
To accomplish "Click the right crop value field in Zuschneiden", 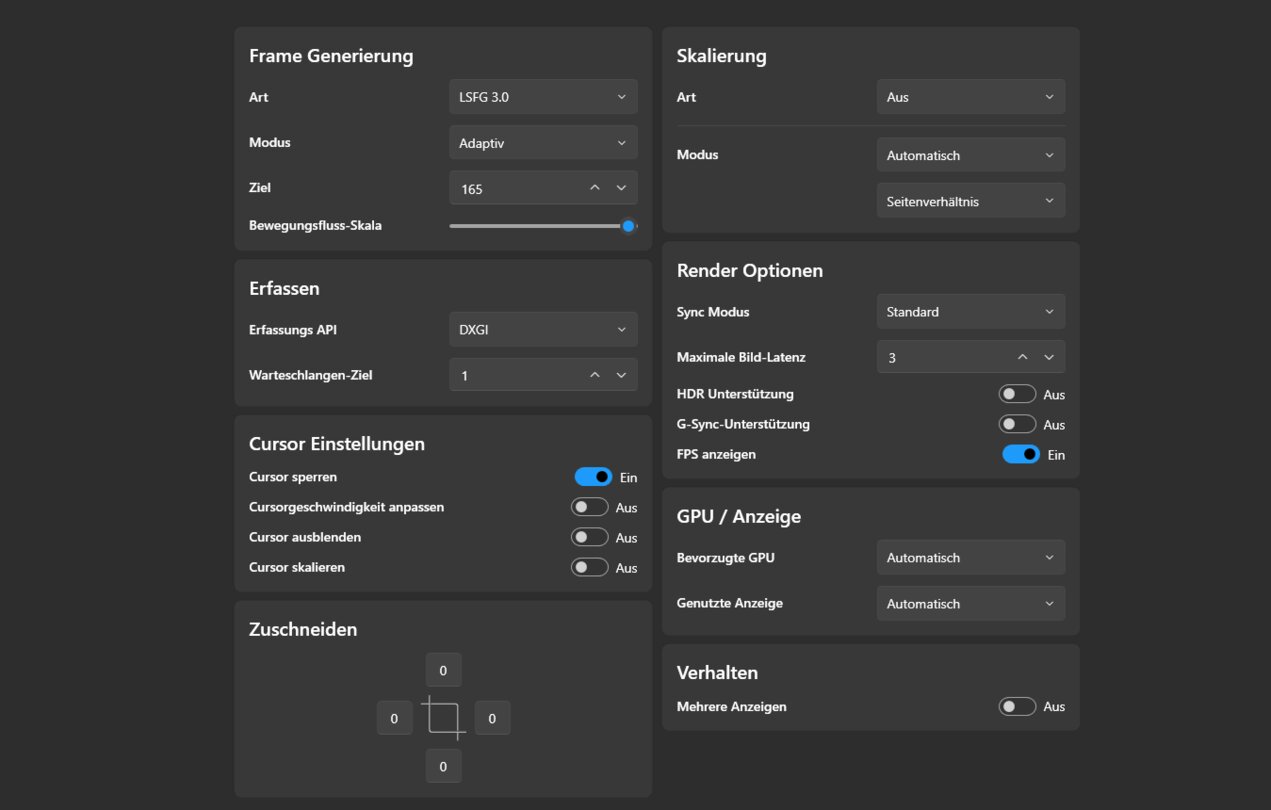I will tap(492, 718).
